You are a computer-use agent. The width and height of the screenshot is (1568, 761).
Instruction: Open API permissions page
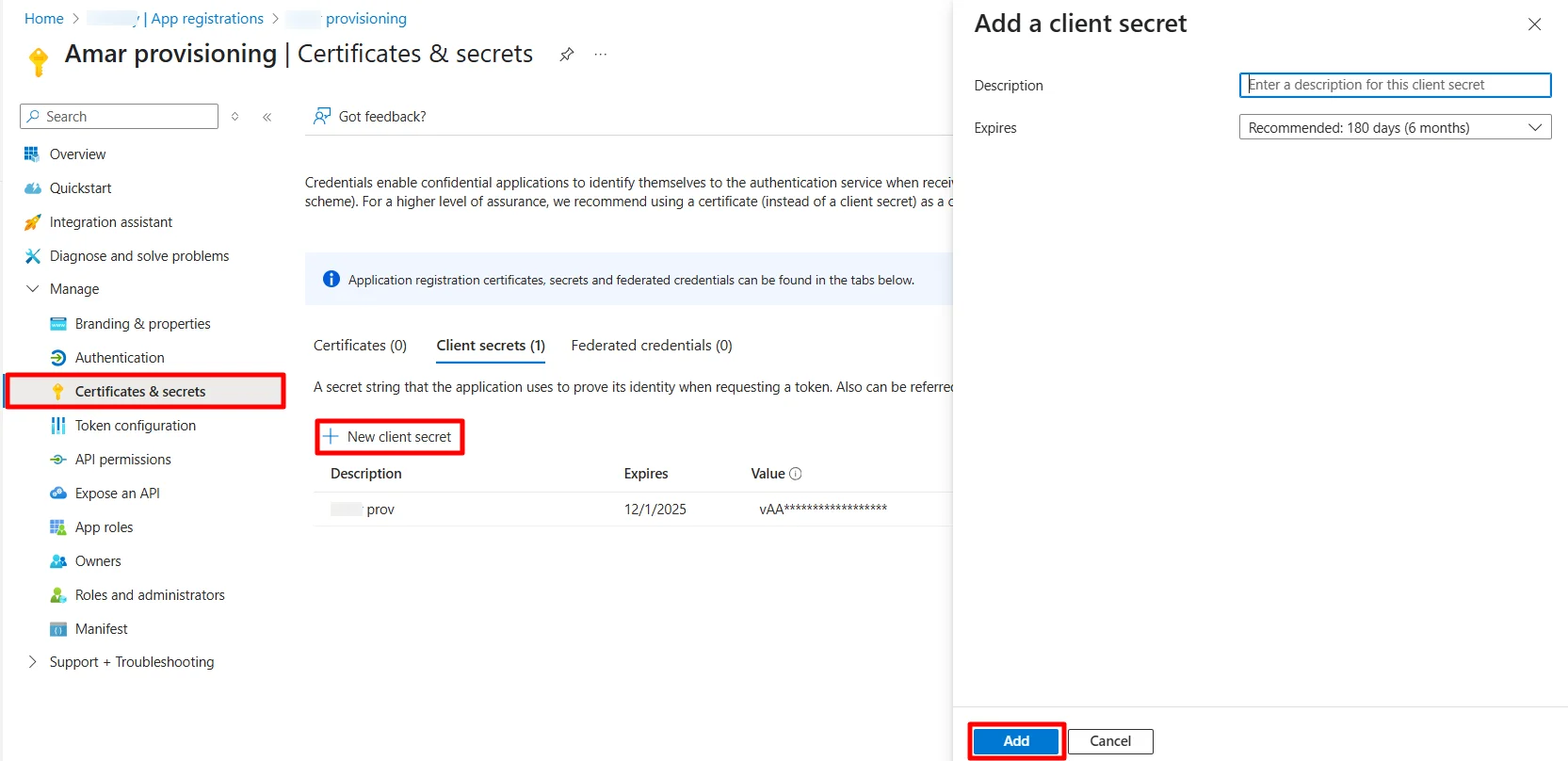pos(123,460)
